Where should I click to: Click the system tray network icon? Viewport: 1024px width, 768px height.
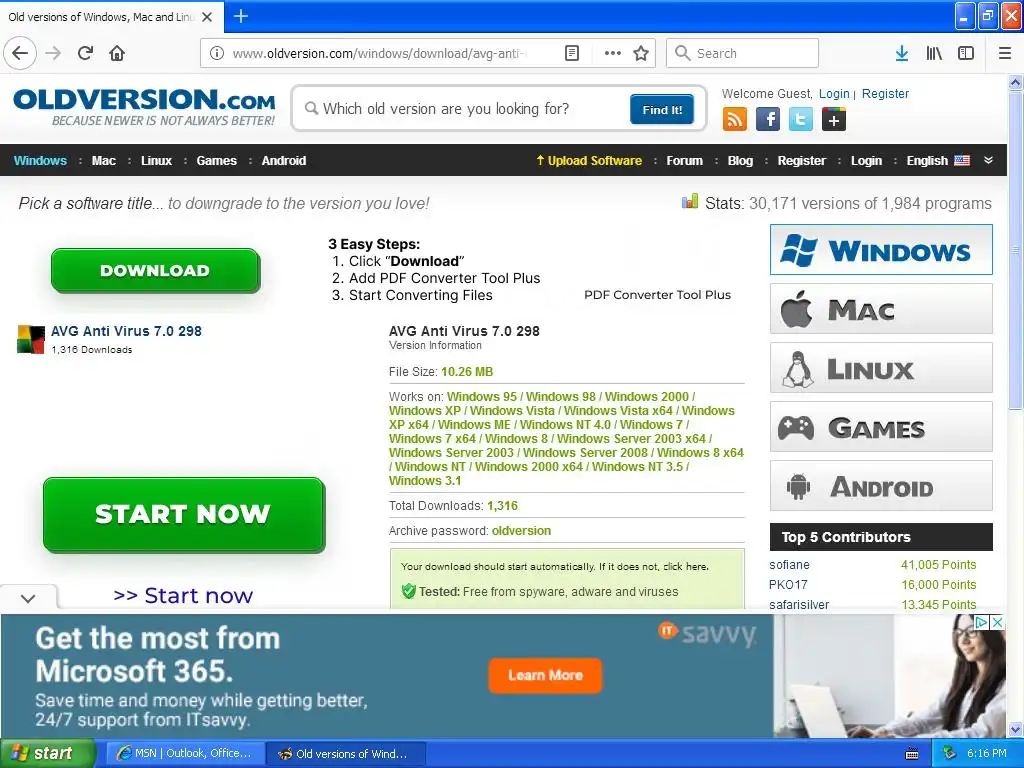click(x=949, y=754)
